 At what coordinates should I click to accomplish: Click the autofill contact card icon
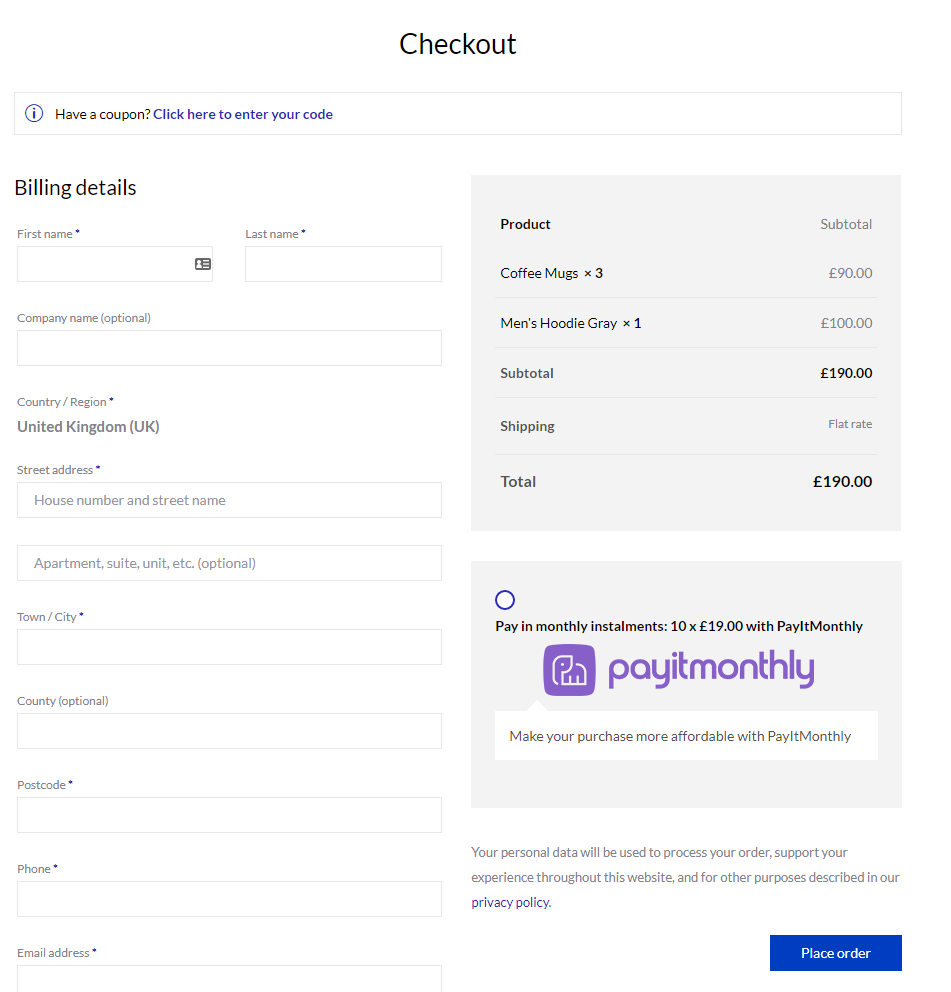coord(203,264)
